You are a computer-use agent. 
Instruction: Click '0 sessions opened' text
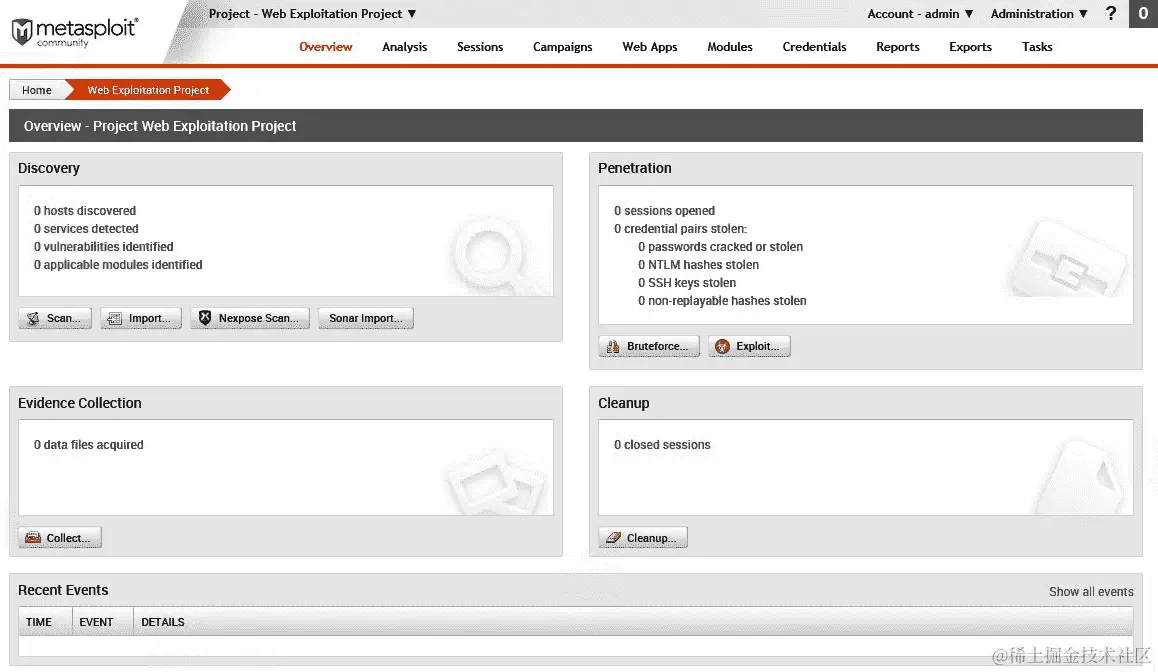click(665, 210)
